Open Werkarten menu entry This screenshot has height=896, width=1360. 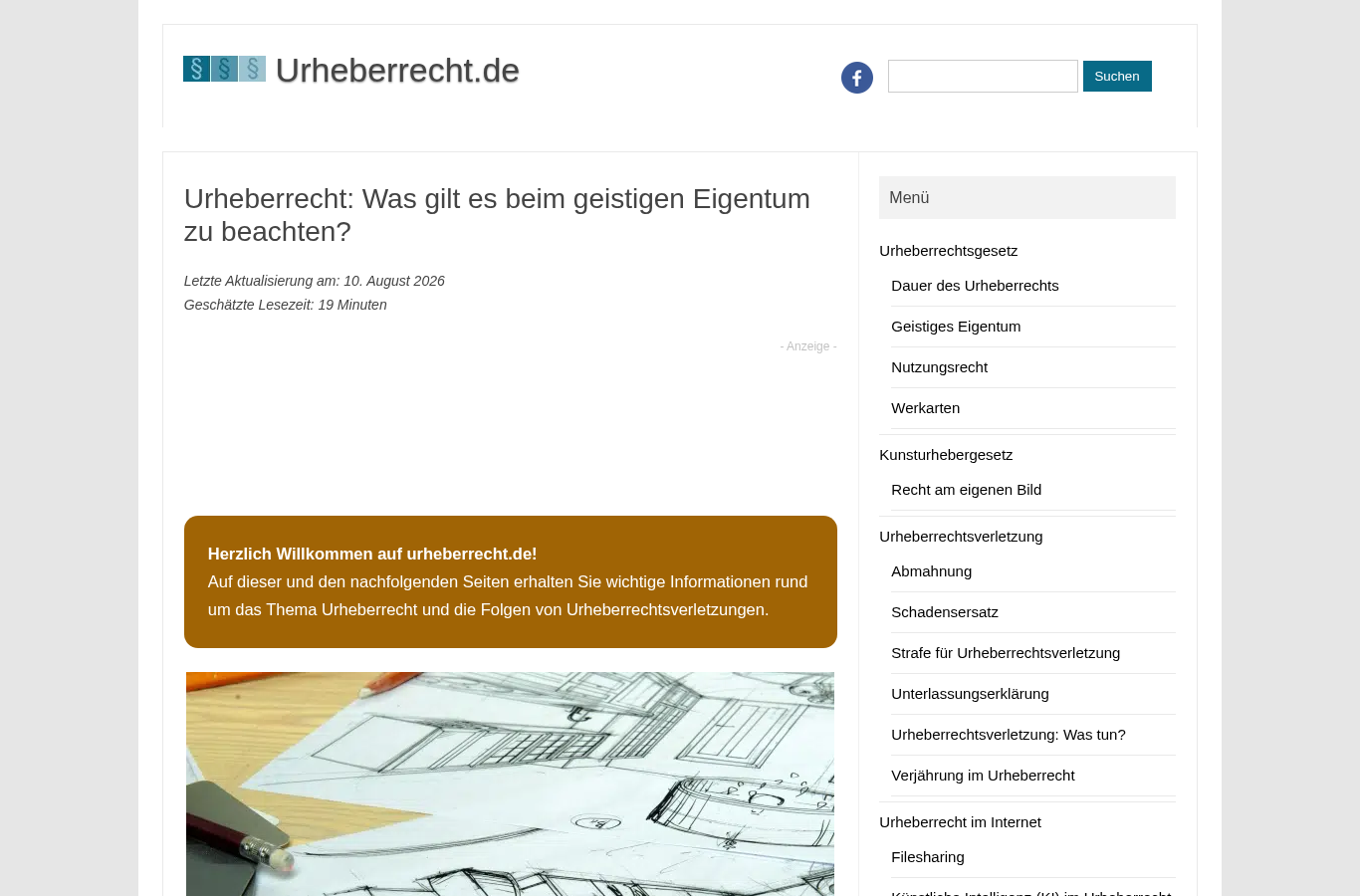tap(925, 408)
